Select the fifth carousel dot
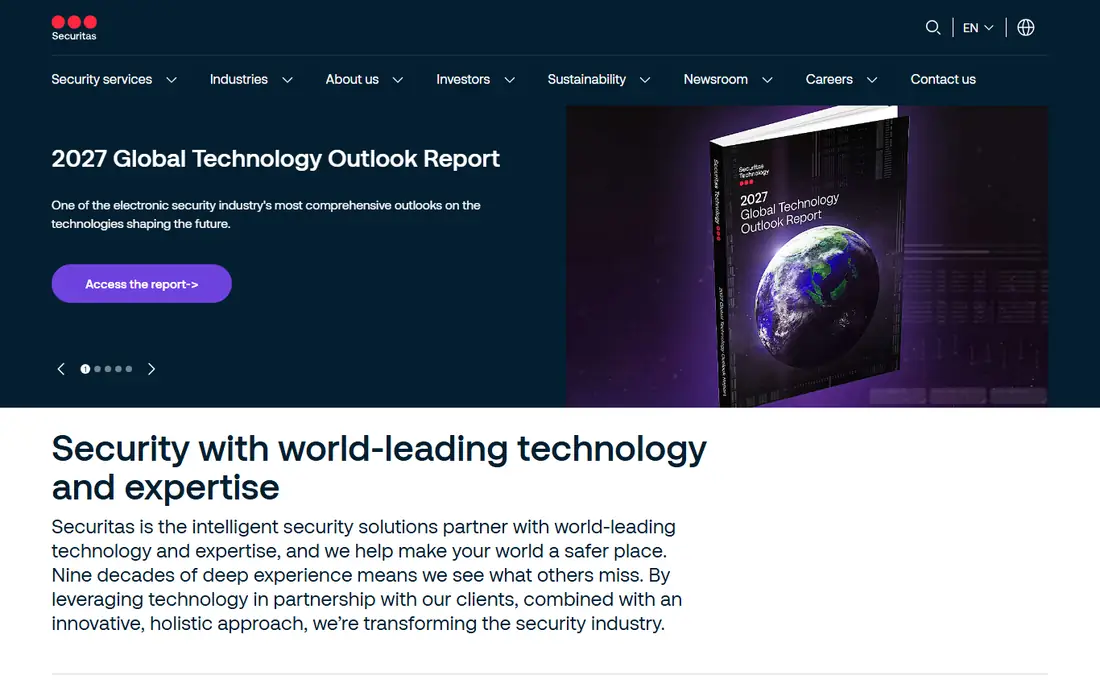Image resolution: width=1100 pixels, height=688 pixels. (128, 369)
